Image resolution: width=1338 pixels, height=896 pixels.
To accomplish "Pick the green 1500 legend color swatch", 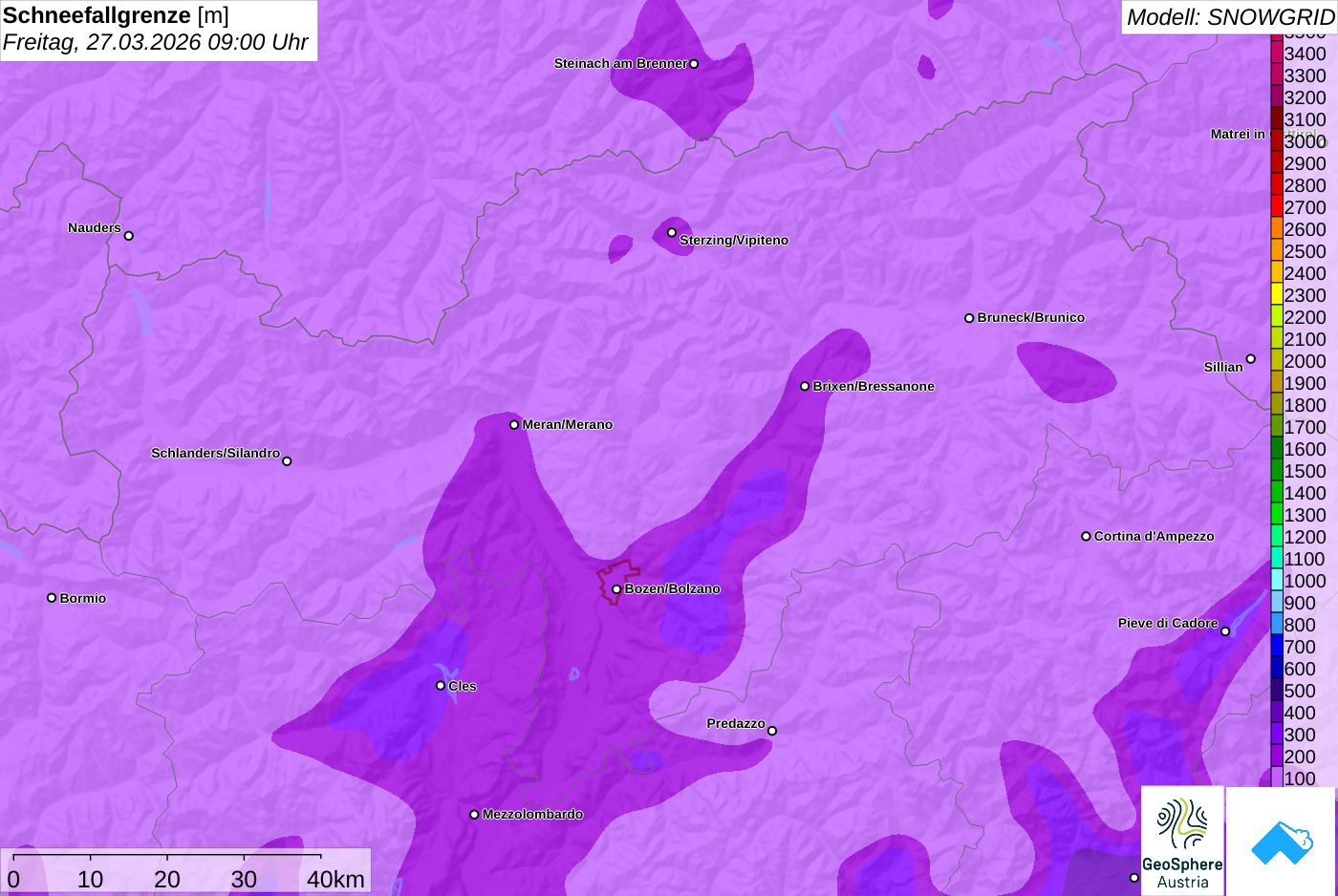I will tap(1277, 470).
